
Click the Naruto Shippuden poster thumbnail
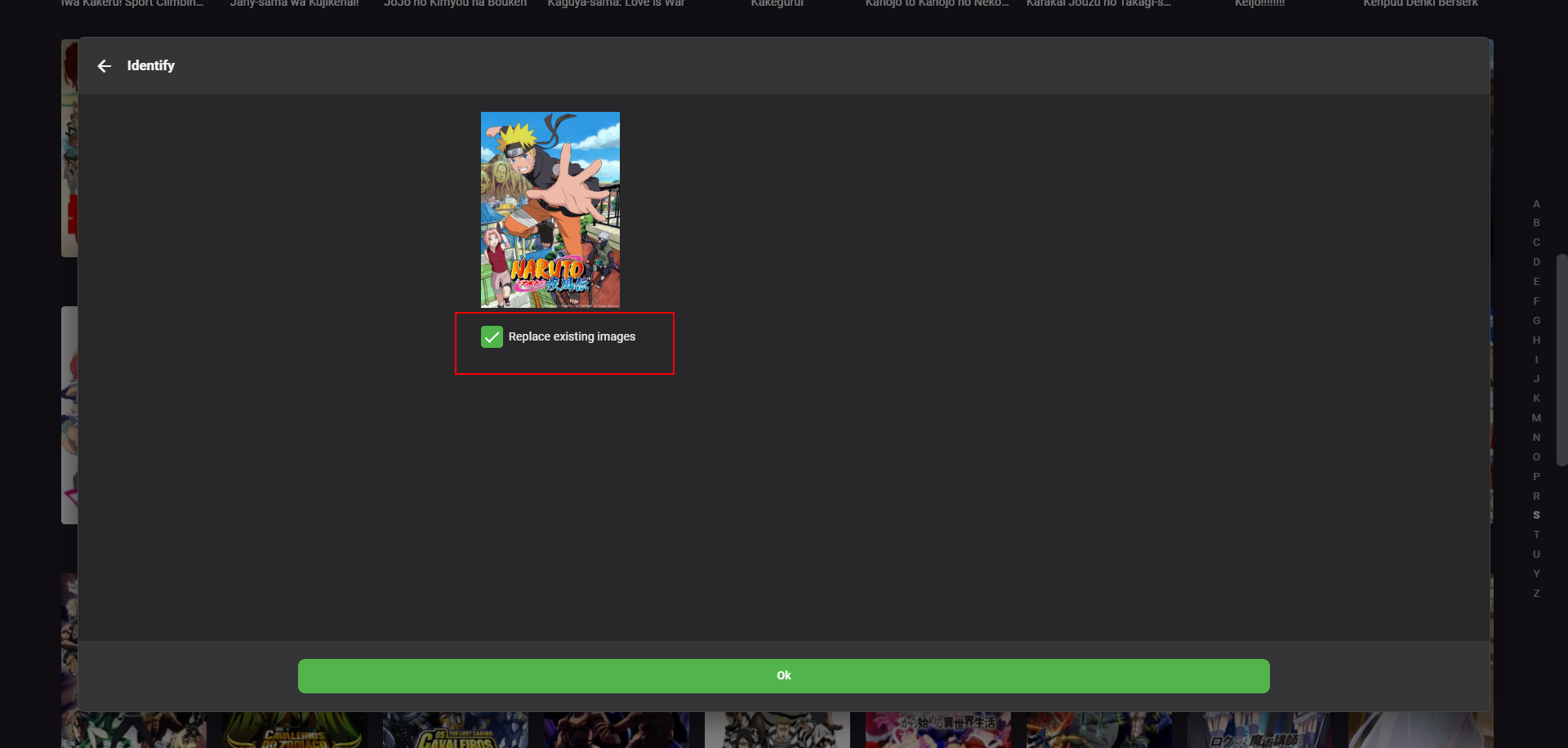(x=550, y=210)
